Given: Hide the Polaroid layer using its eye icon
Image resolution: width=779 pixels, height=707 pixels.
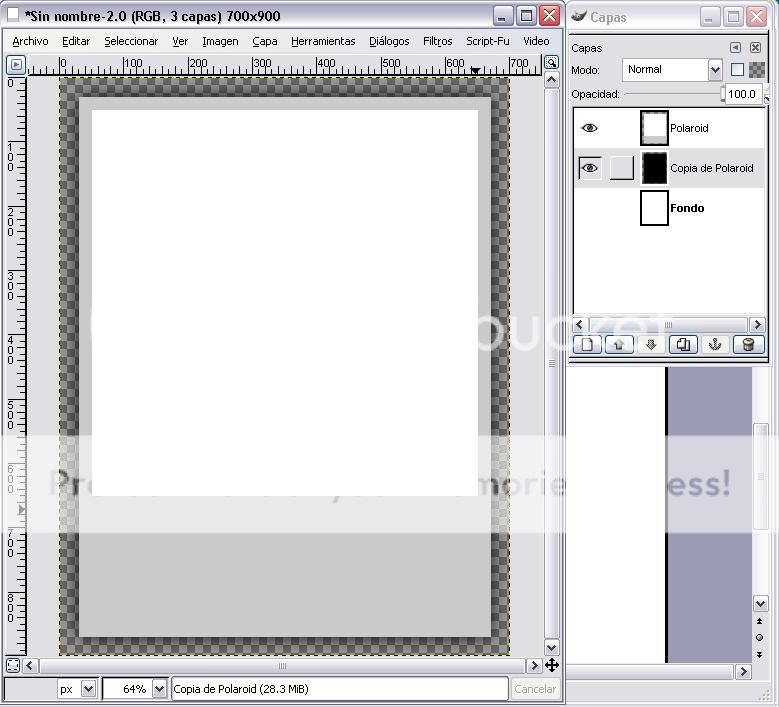Looking at the screenshot, I should tap(590, 128).
